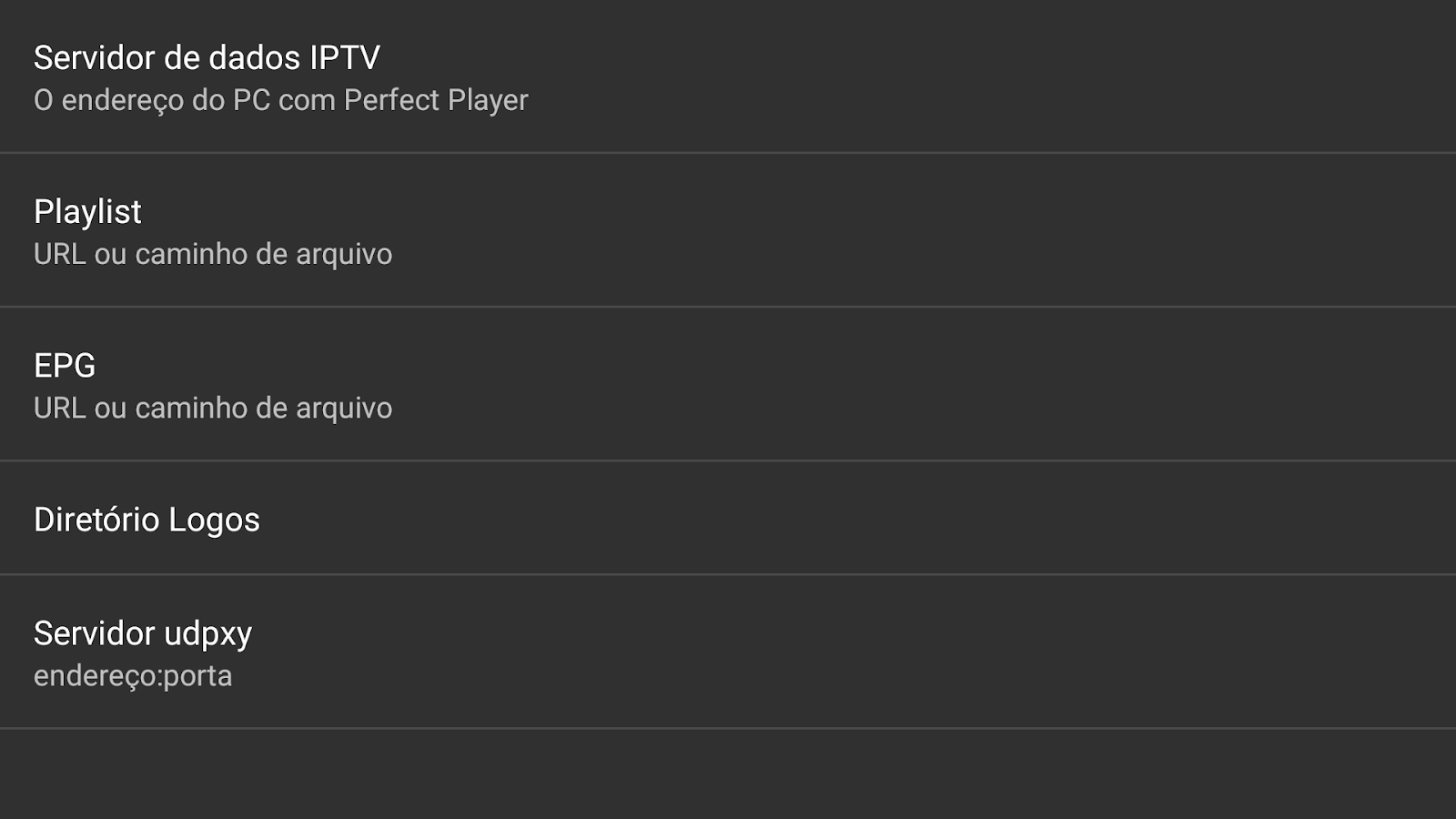Screen dimensions: 1456x819
Task: Tap the 'Diretório Logos' title label
Action: pyautogui.click(x=147, y=520)
